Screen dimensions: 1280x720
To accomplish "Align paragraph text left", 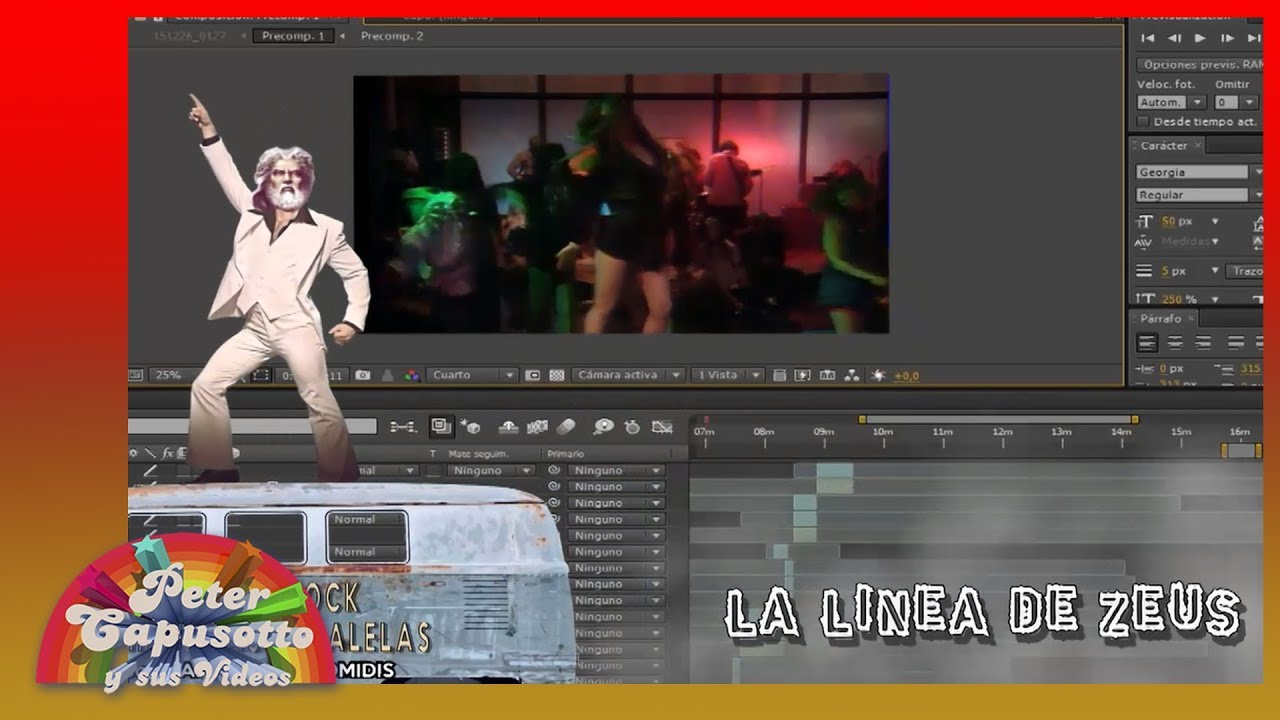I will pos(1147,342).
